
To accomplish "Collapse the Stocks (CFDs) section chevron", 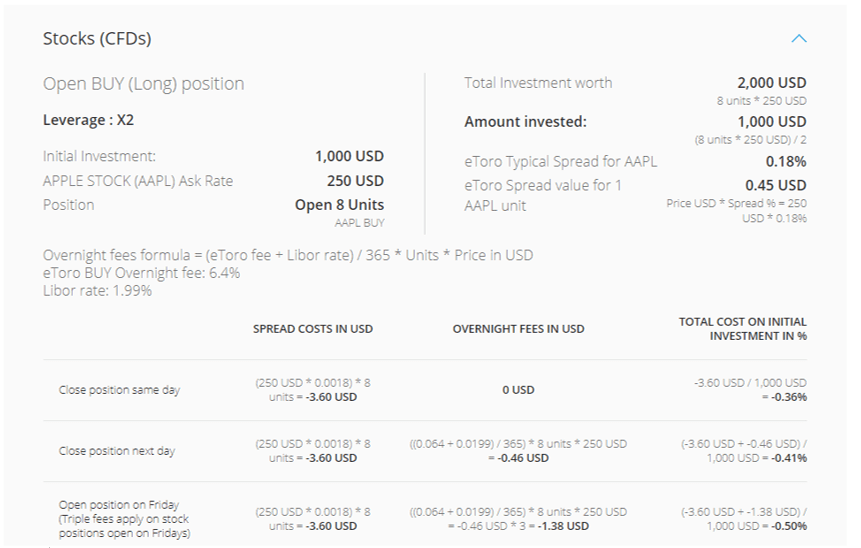I will (798, 38).
